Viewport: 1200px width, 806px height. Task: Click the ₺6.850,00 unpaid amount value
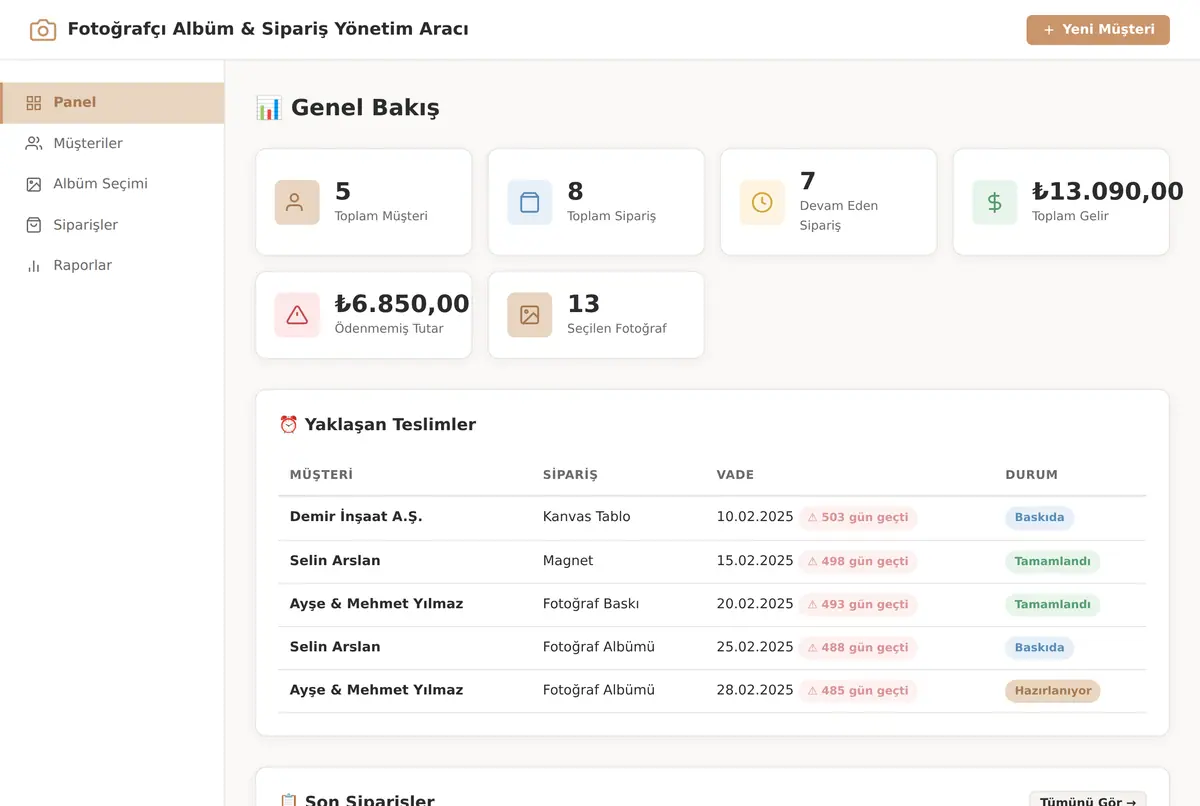pyautogui.click(x=402, y=304)
